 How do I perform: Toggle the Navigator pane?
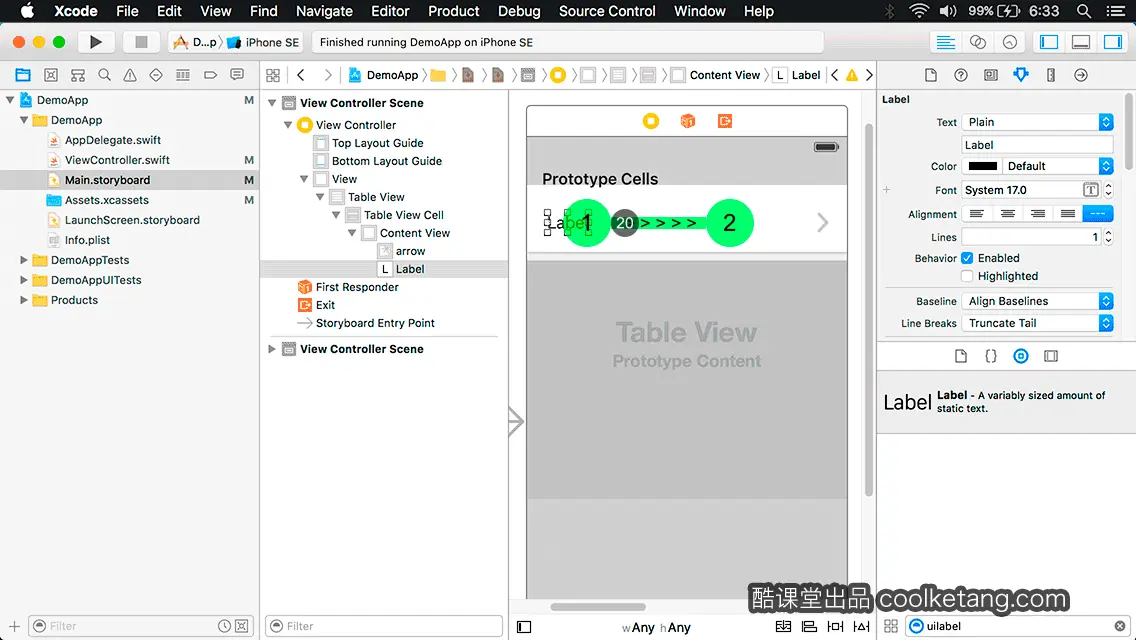(1048, 42)
